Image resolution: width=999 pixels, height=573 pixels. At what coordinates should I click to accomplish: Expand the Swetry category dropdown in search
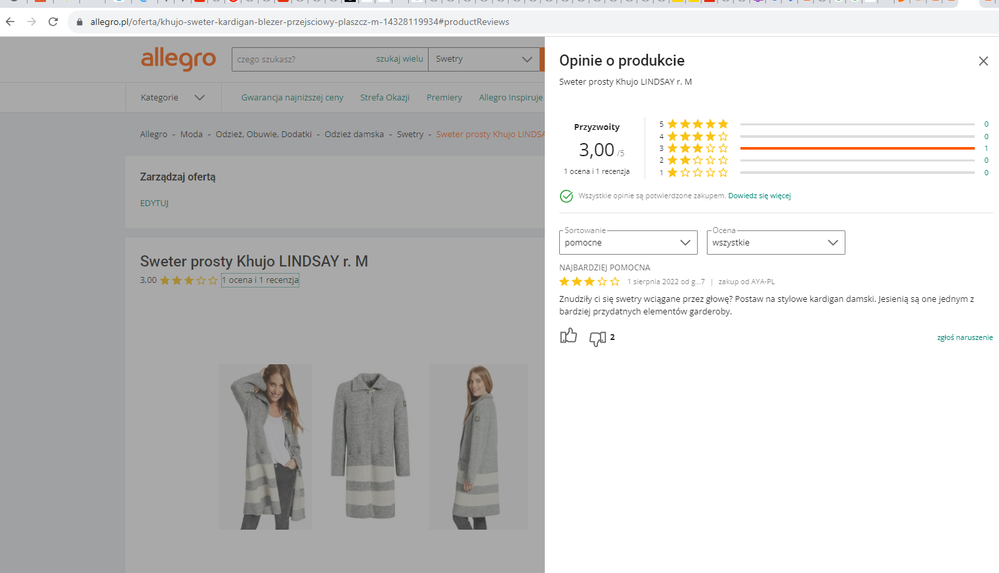[x=484, y=59]
